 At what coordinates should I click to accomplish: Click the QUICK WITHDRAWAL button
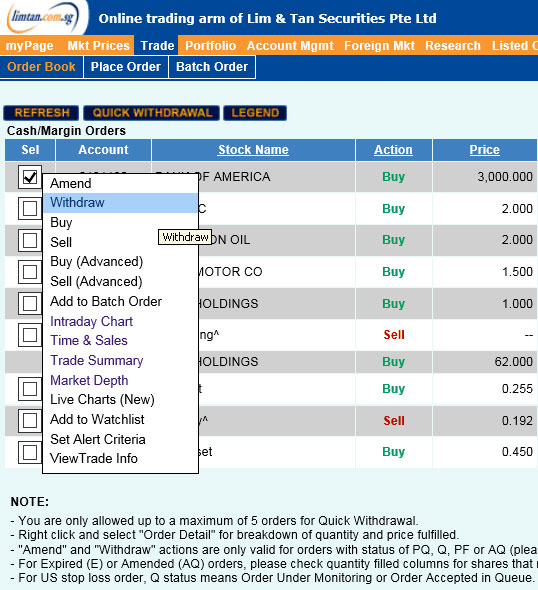tap(152, 113)
